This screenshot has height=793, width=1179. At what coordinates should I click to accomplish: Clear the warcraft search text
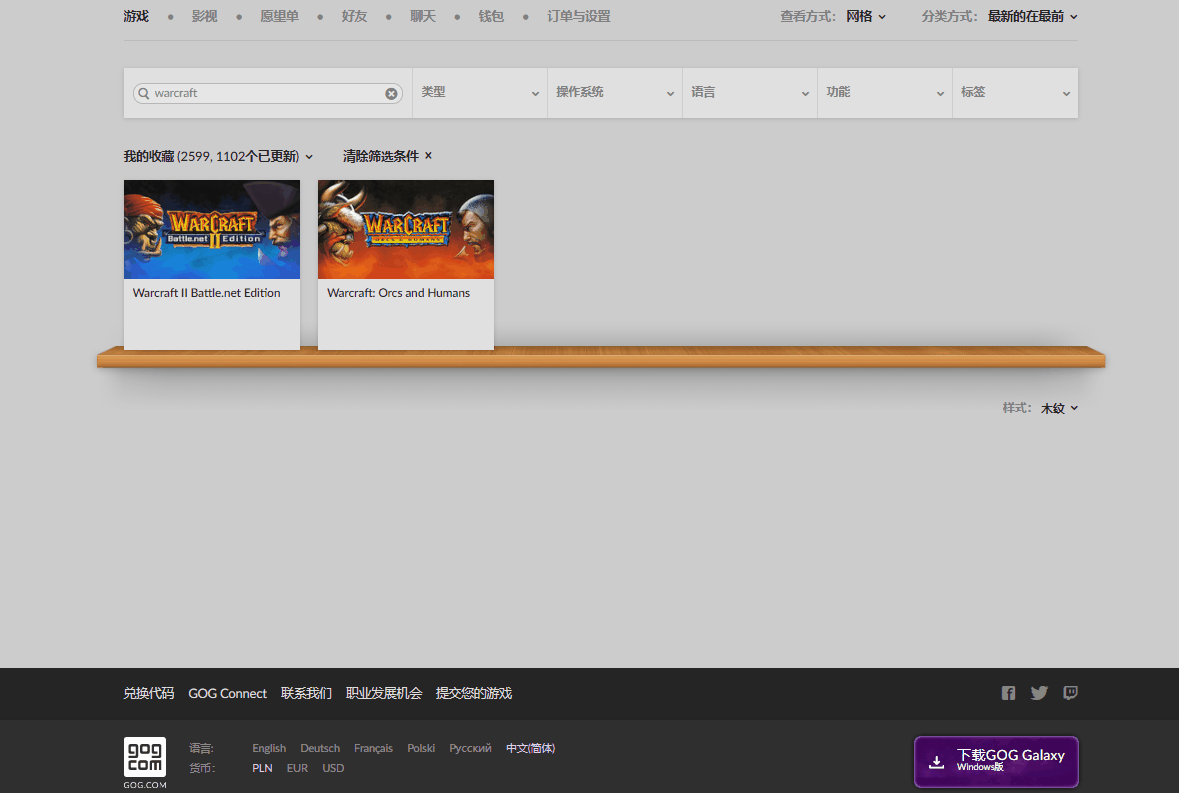coord(391,93)
